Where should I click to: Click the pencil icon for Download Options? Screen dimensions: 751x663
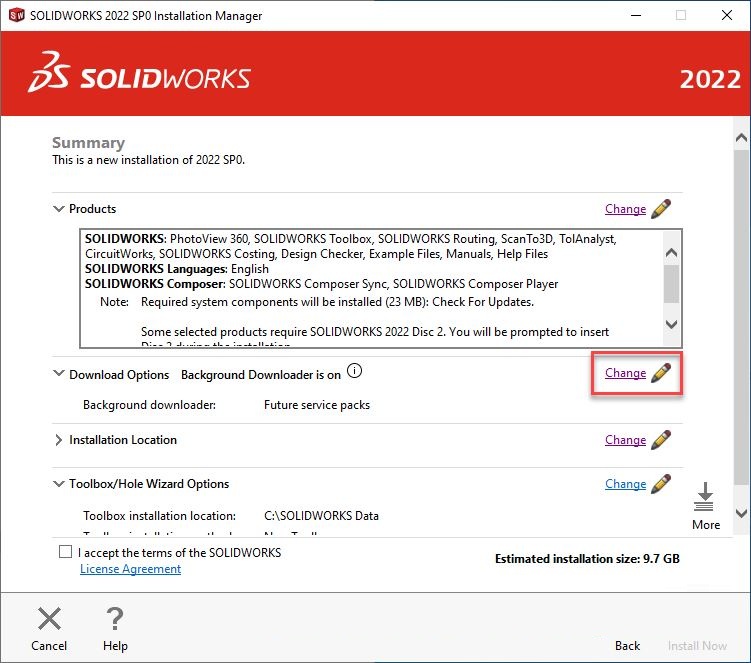(661, 373)
